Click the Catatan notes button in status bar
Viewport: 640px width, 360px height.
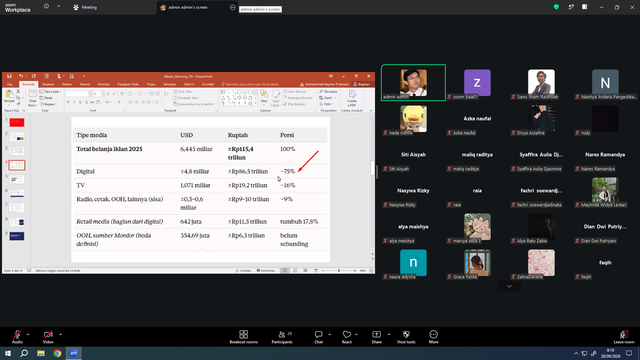[x=243, y=271]
